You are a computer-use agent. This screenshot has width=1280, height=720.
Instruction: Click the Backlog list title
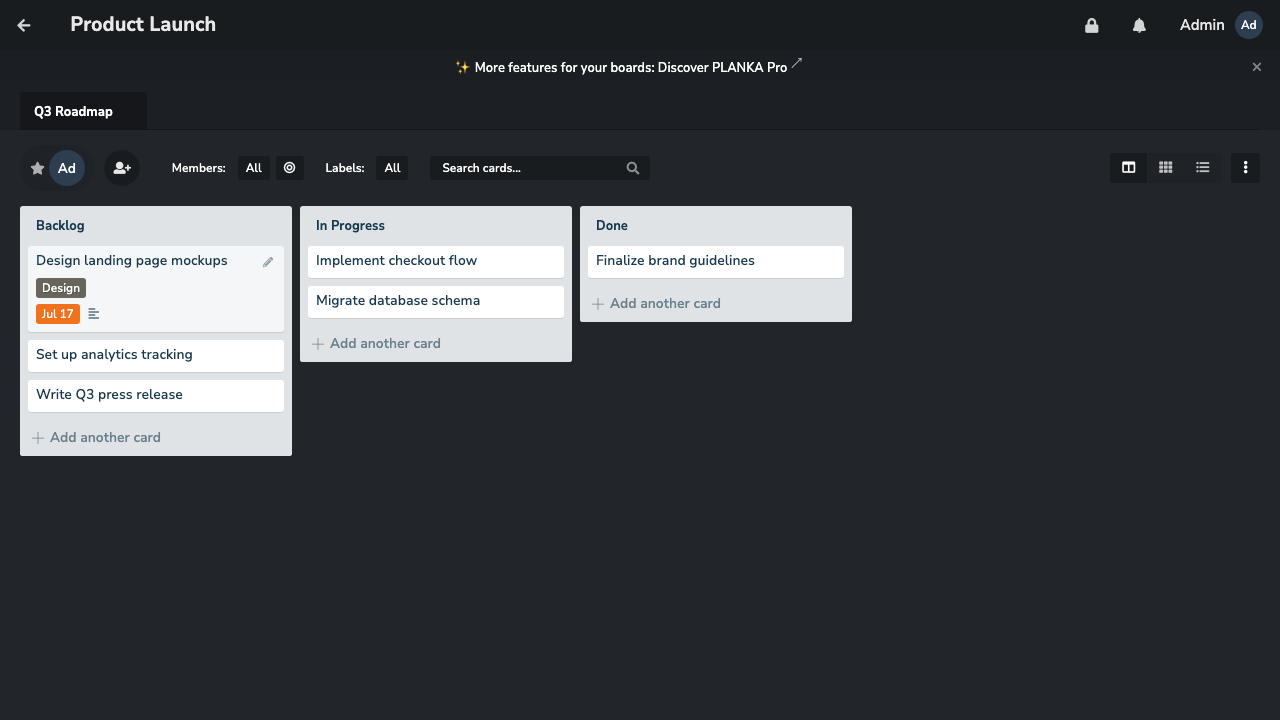[x=60, y=225]
